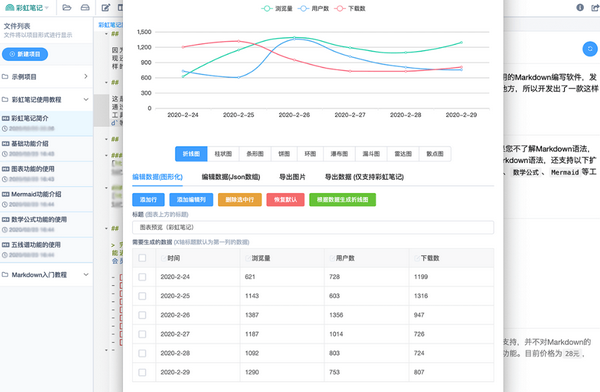
Task: Expand the 示例项目 folder
Action: [x=46, y=77]
